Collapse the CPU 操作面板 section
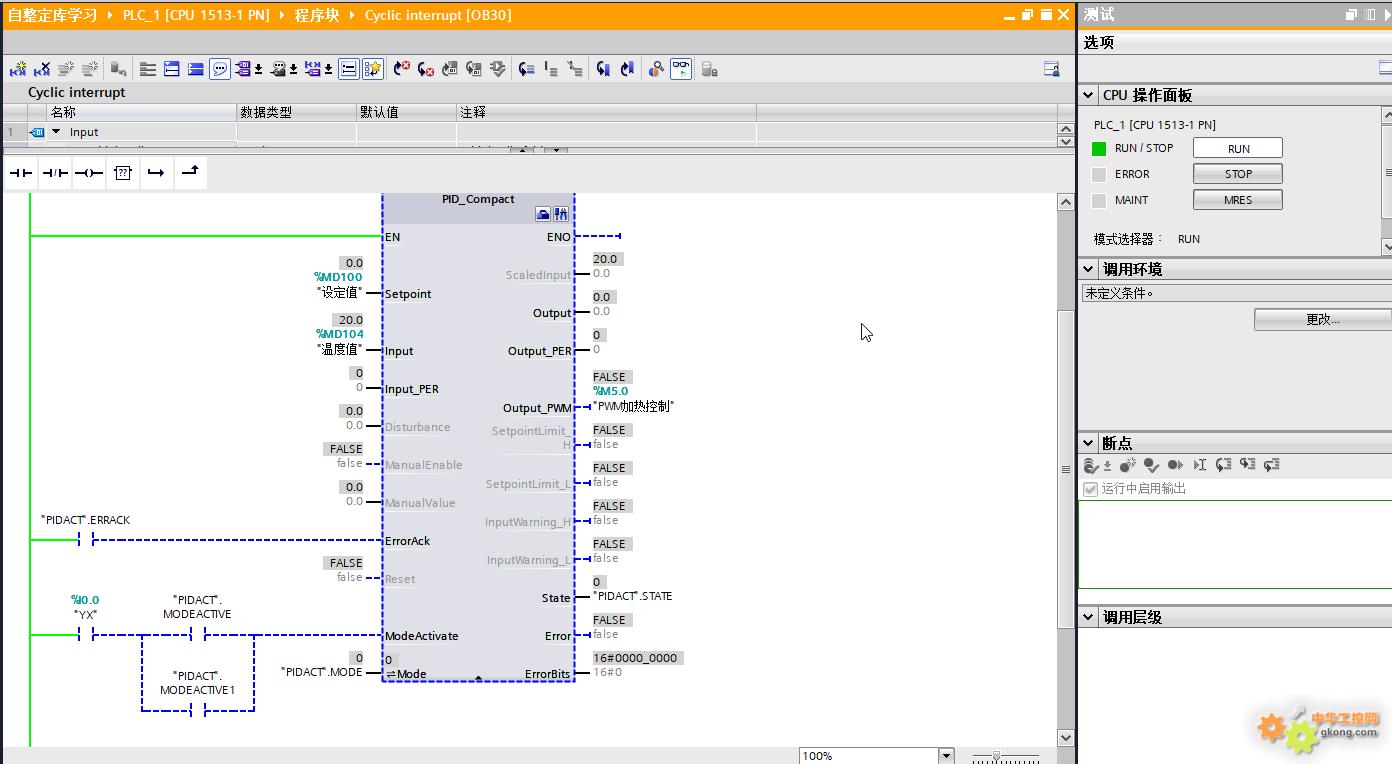The image size is (1392, 764). tap(1089, 95)
